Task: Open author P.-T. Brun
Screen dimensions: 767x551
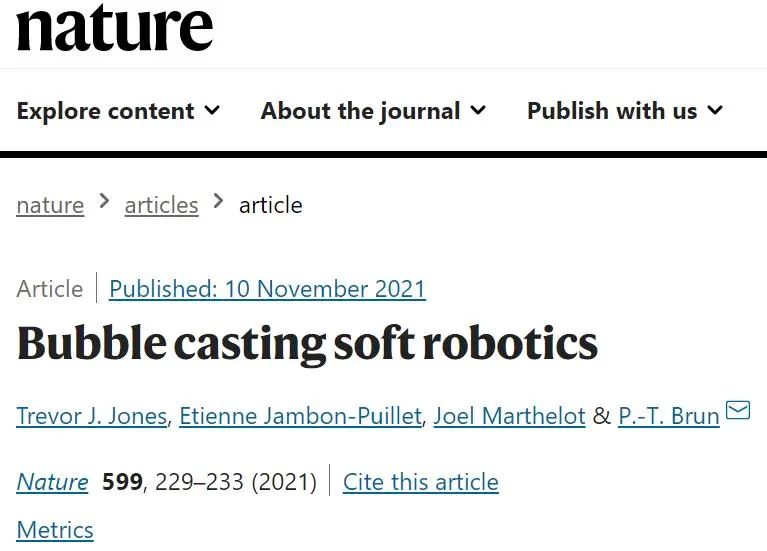Action: click(x=669, y=416)
